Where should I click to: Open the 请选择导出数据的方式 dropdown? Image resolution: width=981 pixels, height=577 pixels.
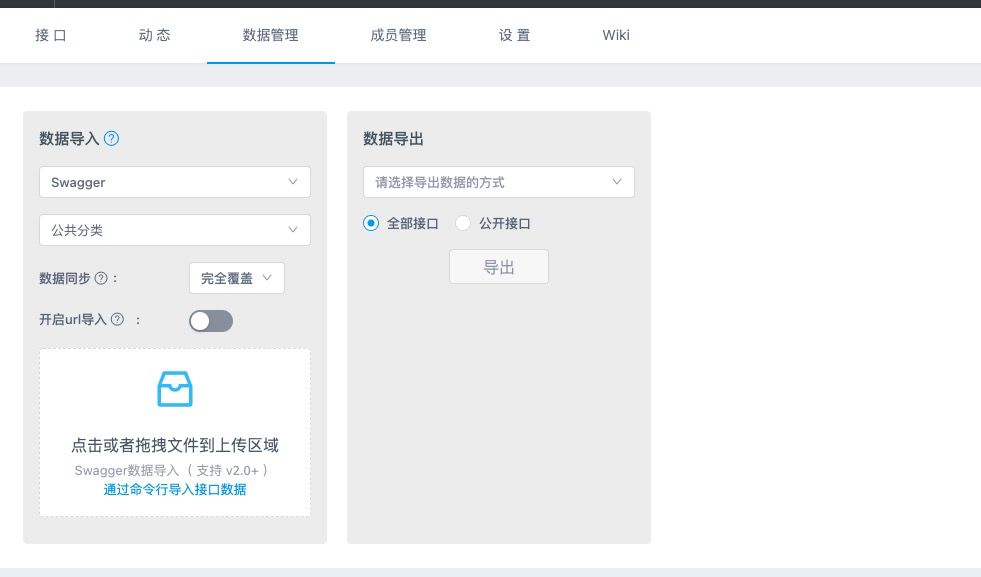point(499,182)
